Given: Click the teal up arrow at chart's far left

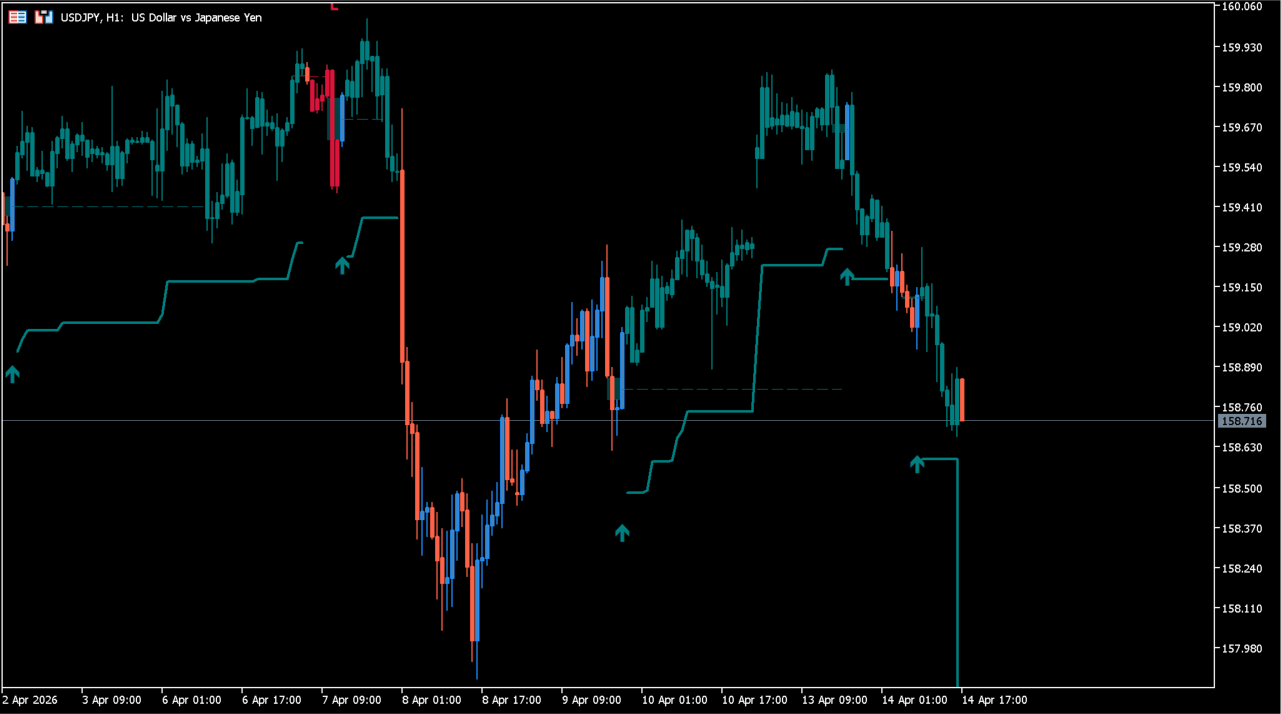Looking at the screenshot, I should tap(12, 374).
